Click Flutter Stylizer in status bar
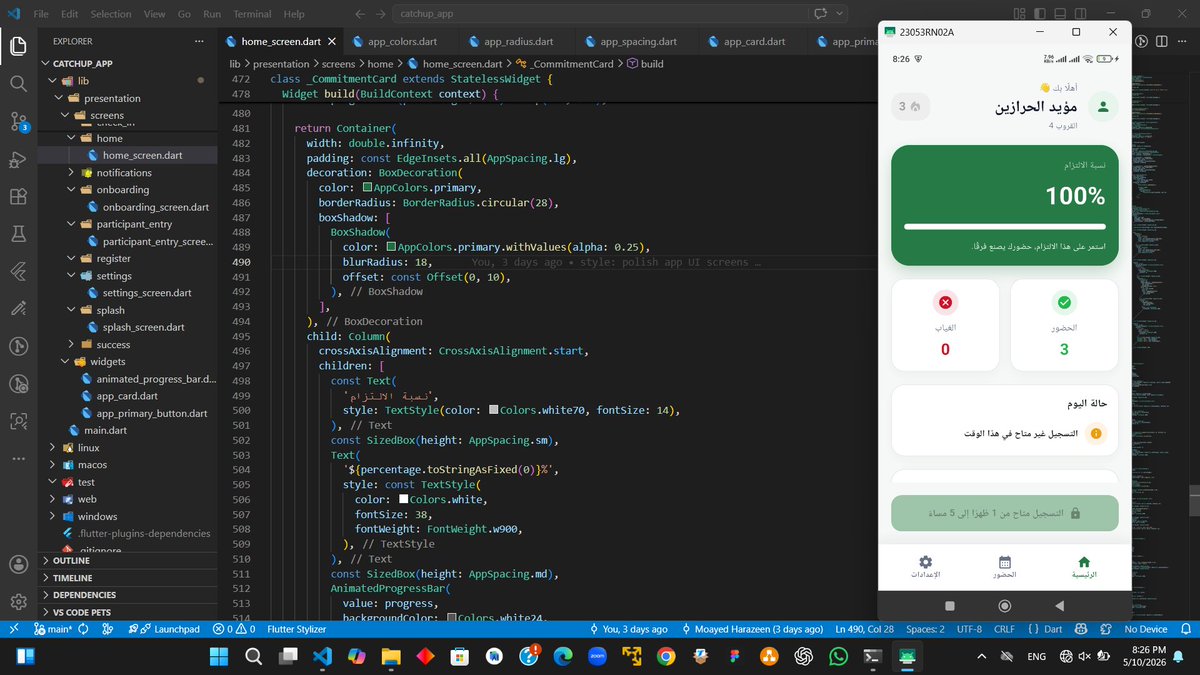1200x675 pixels. (296, 629)
